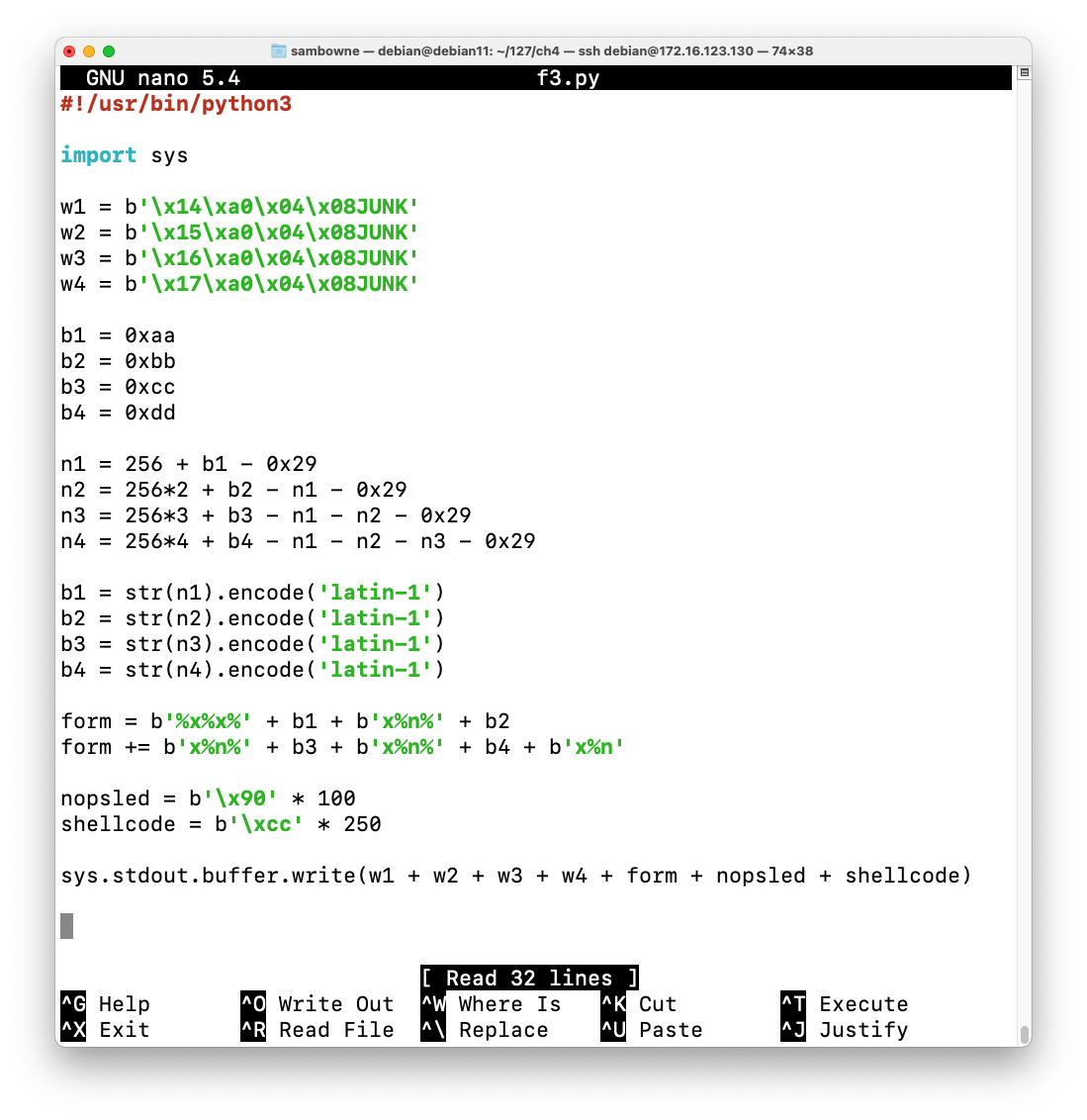Screen dimensions: 1087x1120
Task: Click the gray text cursor block on the last line
Action: 66,926
